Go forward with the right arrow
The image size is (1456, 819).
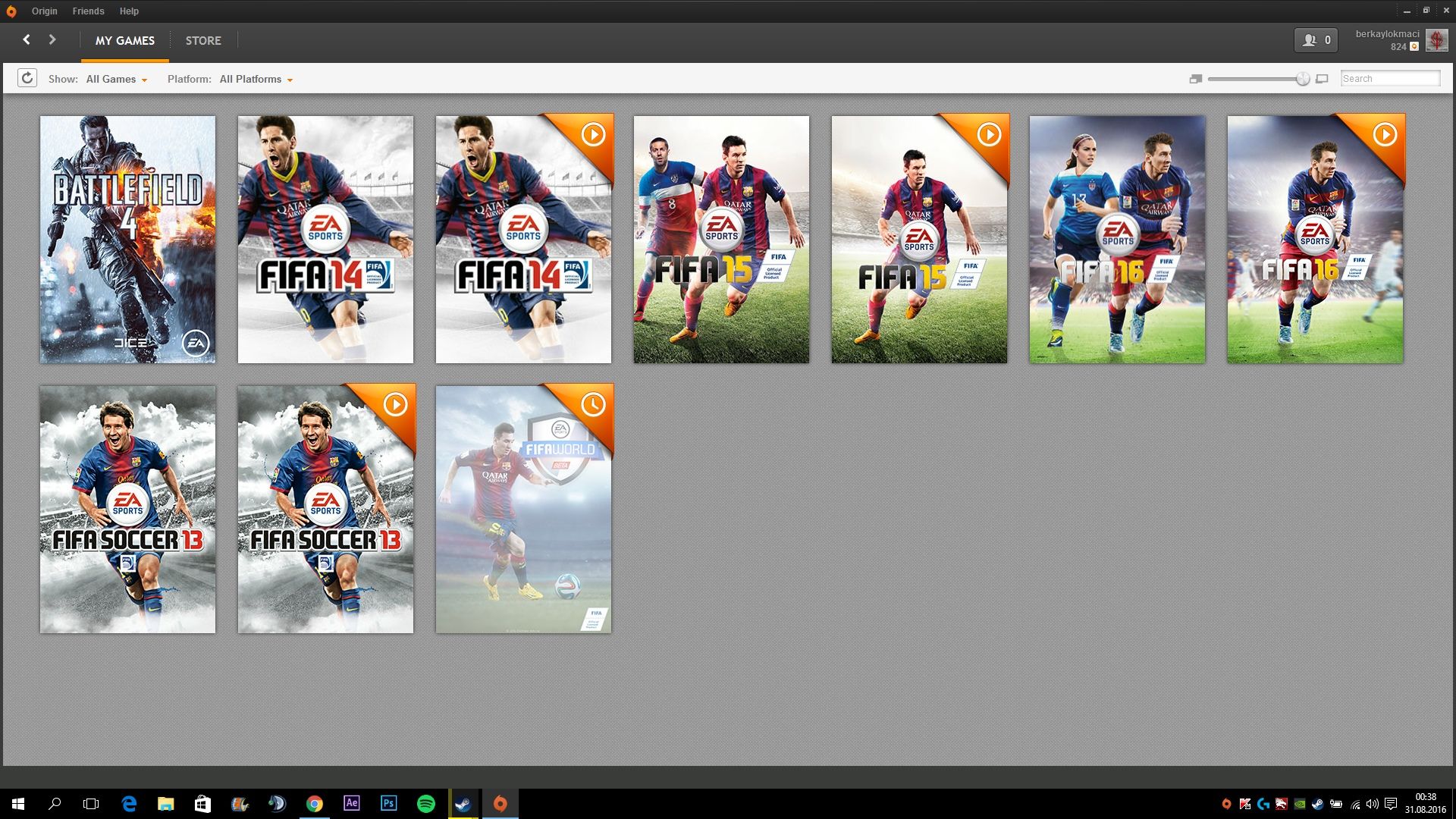52,39
